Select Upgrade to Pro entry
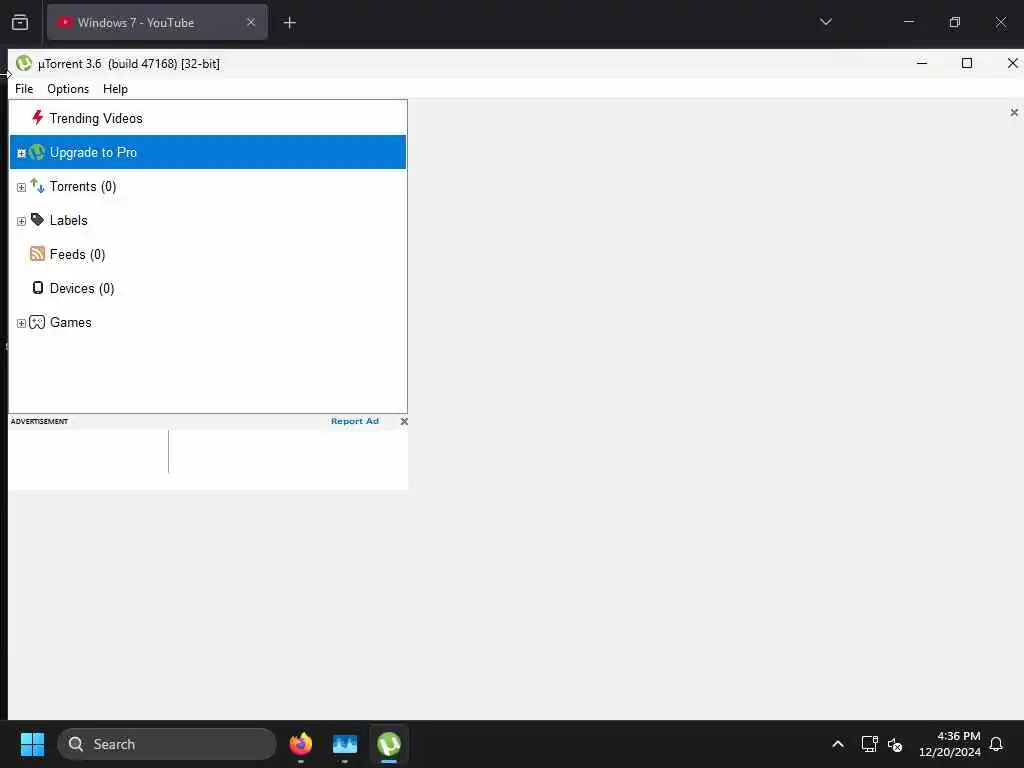Viewport: 1024px width, 768px height. (208, 152)
